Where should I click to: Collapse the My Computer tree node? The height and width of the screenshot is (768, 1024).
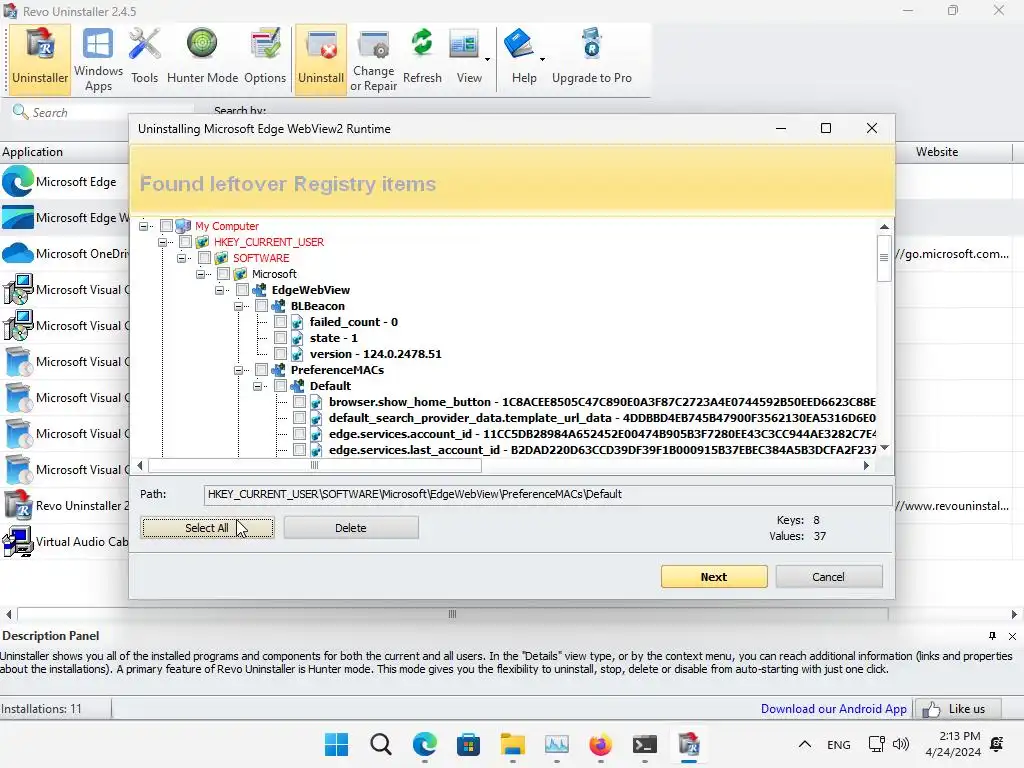[x=143, y=226]
